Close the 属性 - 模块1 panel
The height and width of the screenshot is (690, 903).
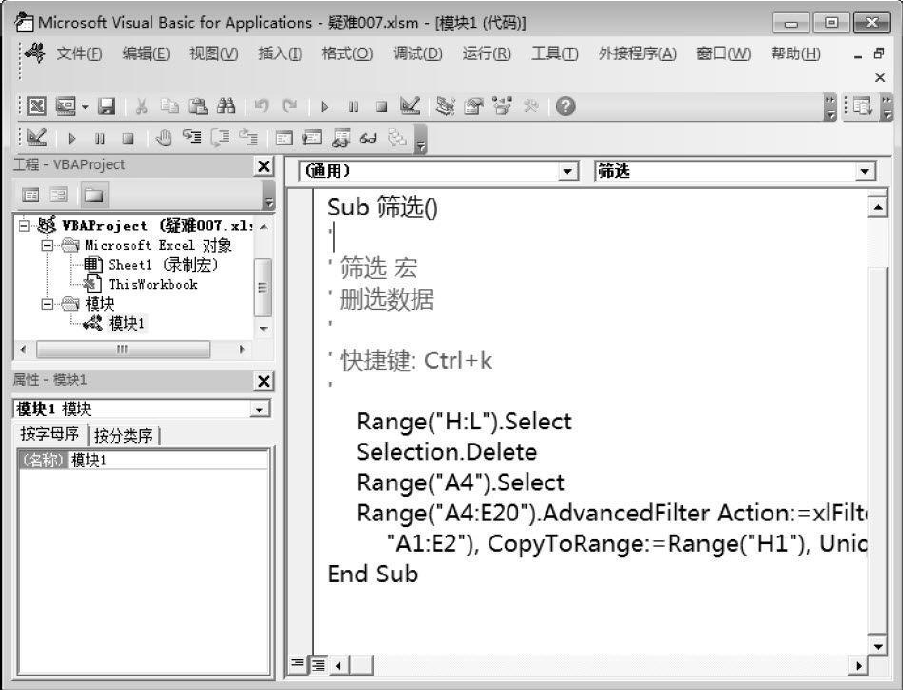tap(264, 381)
